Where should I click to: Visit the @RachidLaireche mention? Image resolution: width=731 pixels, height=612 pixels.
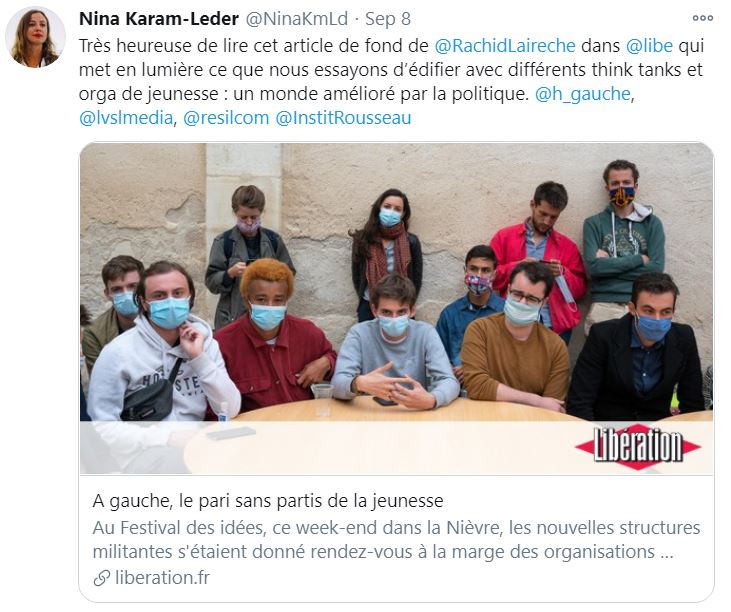click(505, 46)
